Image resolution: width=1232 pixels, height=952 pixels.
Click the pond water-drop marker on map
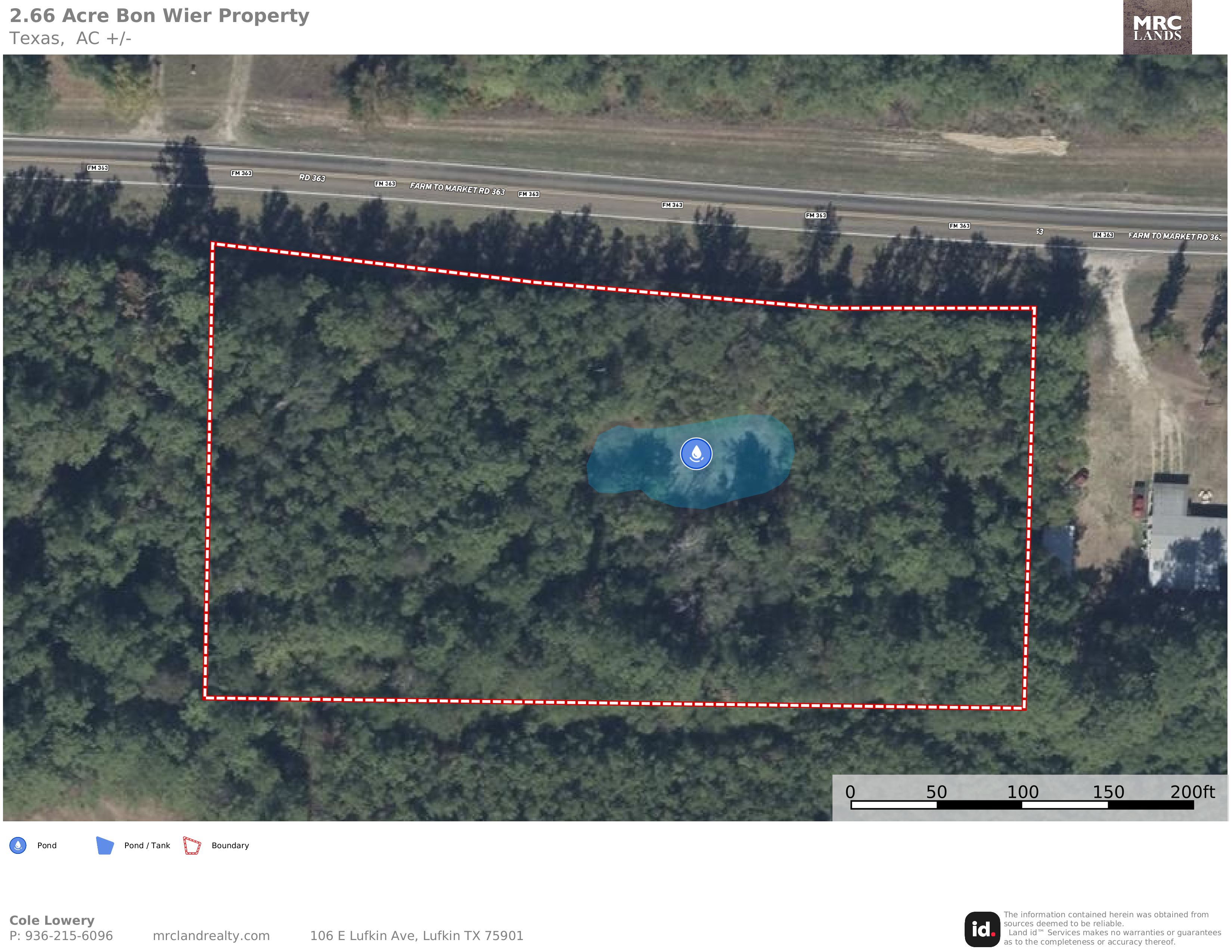pyautogui.click(x=695, y=454)
